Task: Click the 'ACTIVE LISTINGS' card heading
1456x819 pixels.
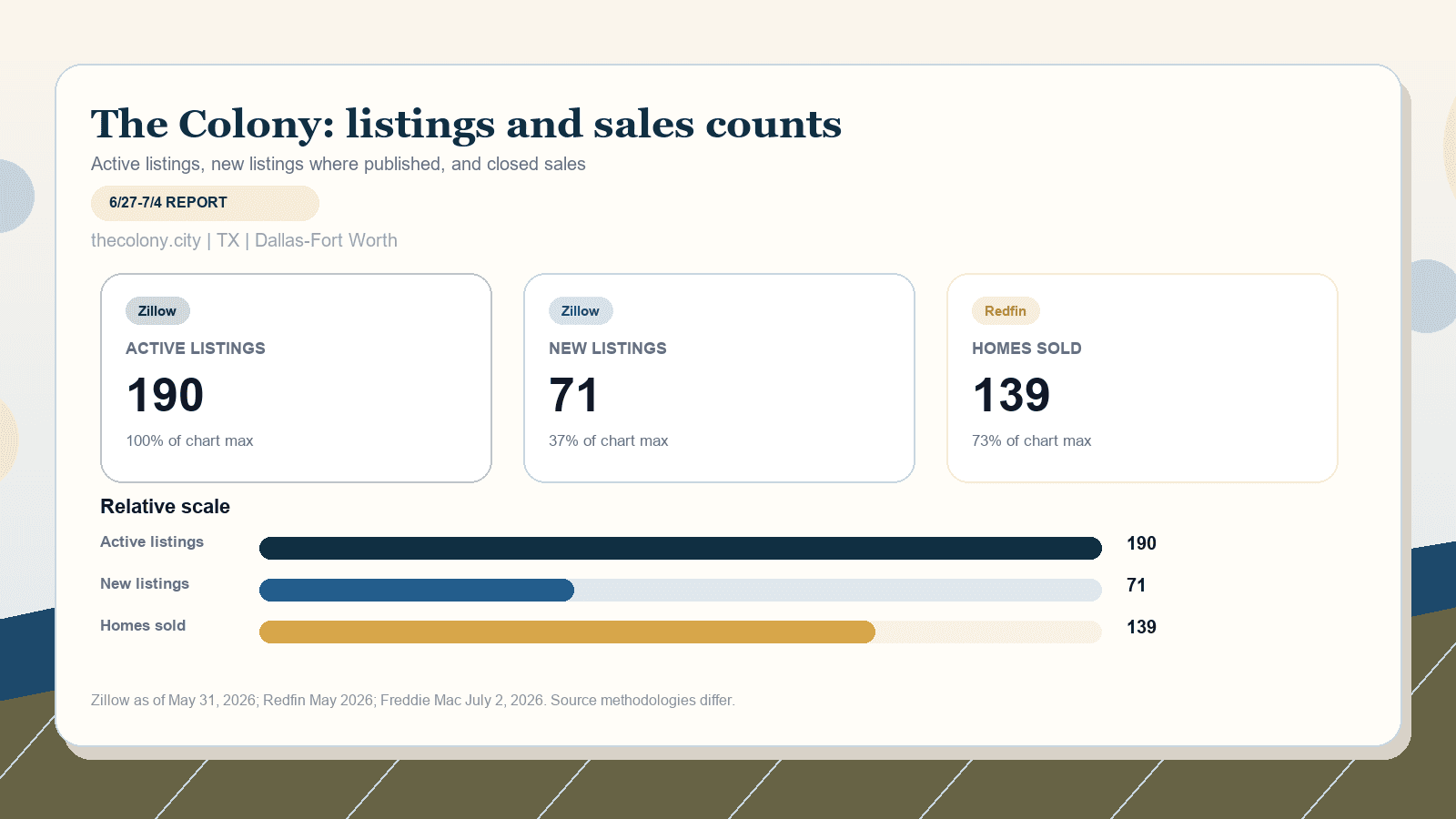Action: (x=196, y=349)
